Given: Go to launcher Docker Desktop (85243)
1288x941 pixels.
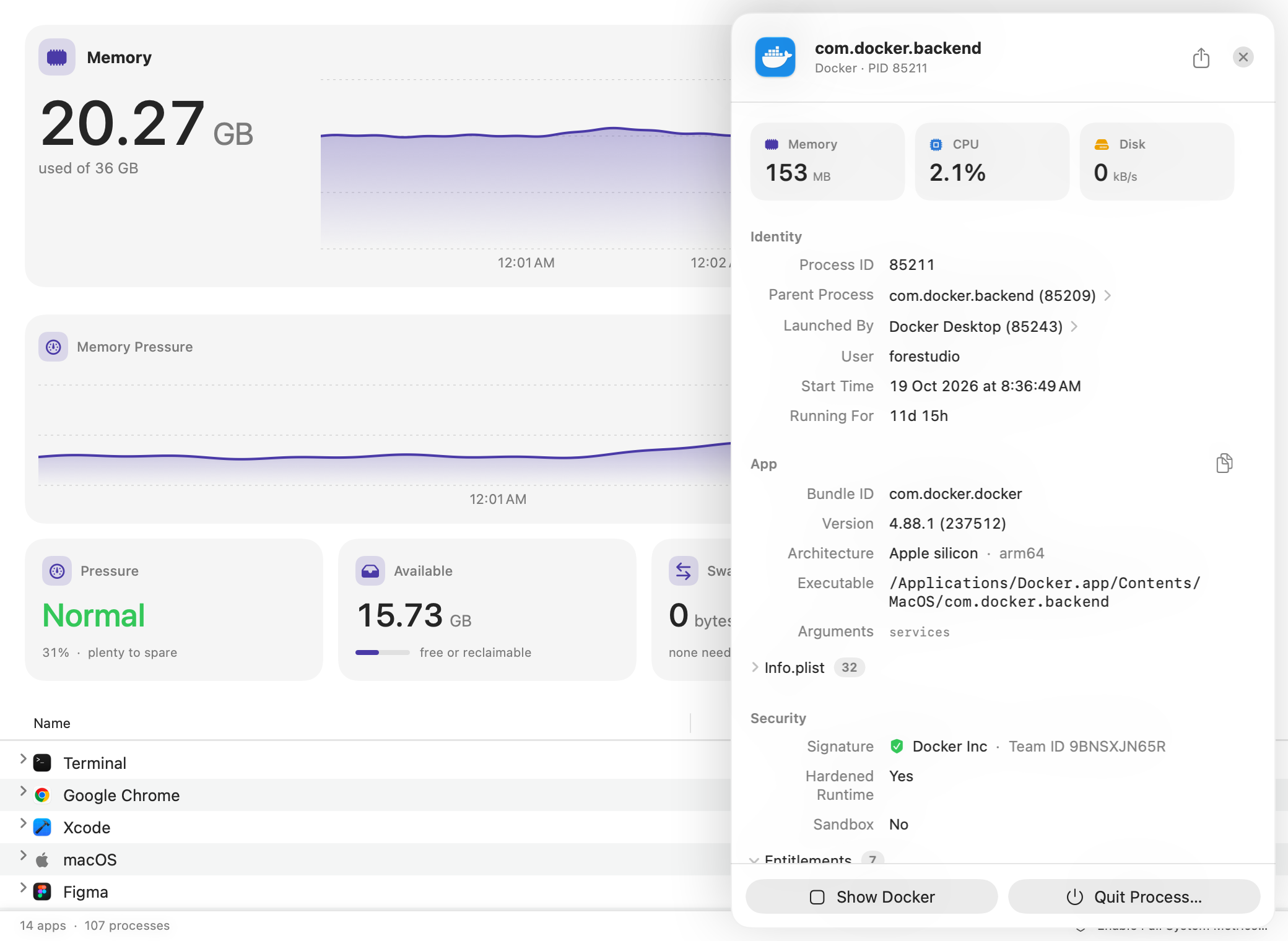Looking at the screenshot, I should (983, 326).
